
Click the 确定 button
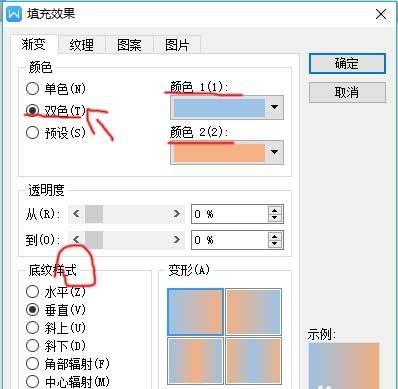click(x=347, y=63)
